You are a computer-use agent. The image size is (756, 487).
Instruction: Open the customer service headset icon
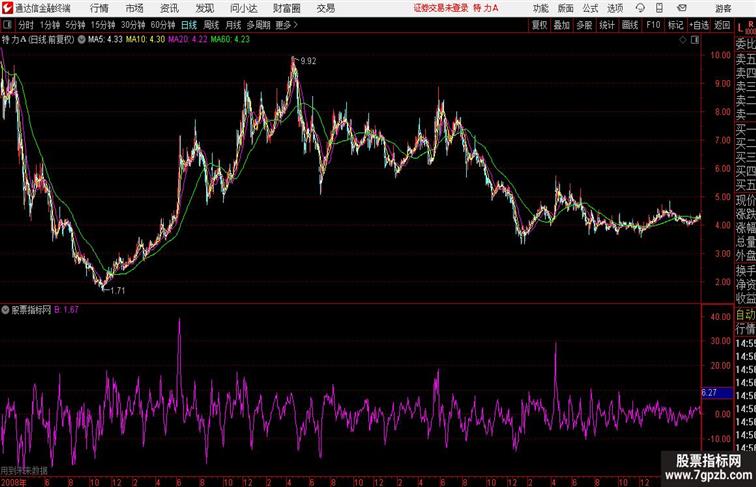click(x=640, y=8)
